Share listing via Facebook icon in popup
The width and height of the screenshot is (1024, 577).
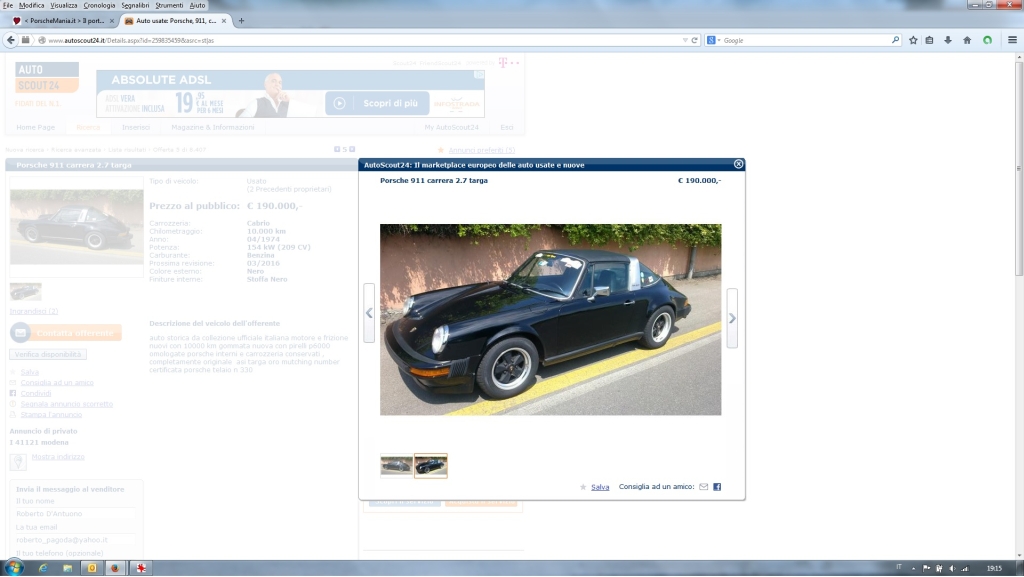[x=717, y=487]
